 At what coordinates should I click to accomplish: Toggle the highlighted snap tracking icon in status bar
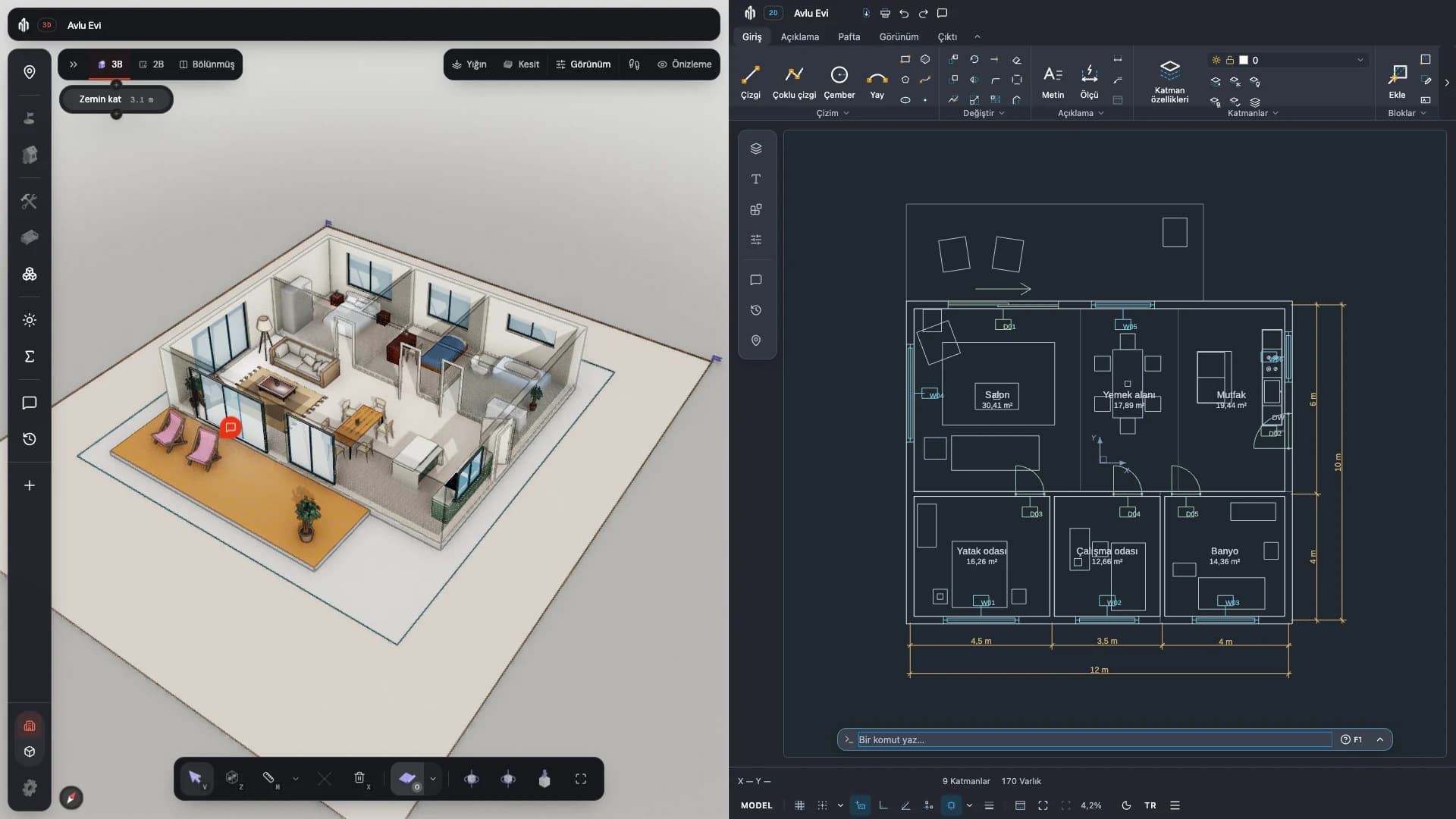pyautogui.click(x=860, y=805)
